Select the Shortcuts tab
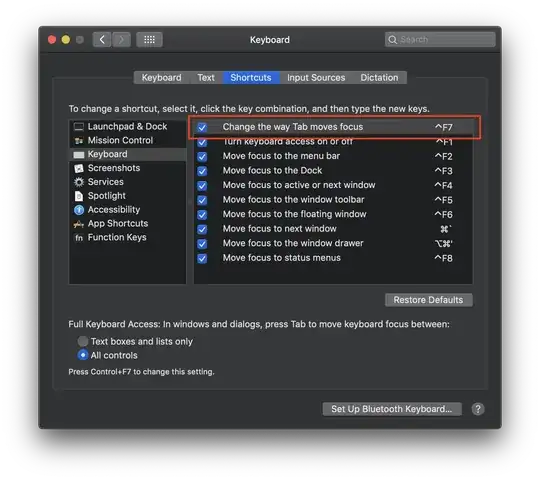Viewport: 540px width, 480px height. coord(251,78)
